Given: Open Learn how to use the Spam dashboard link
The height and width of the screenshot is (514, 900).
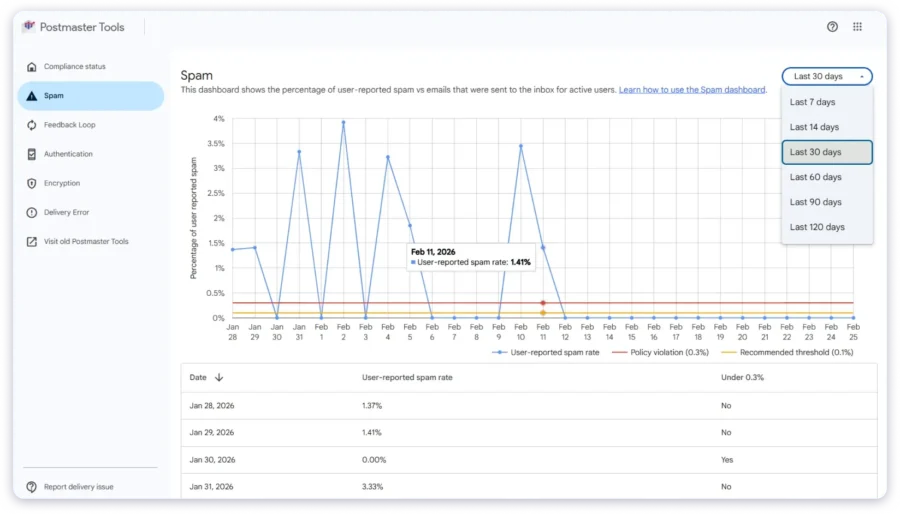Looking at the screenshot, I should click(692, 90).
